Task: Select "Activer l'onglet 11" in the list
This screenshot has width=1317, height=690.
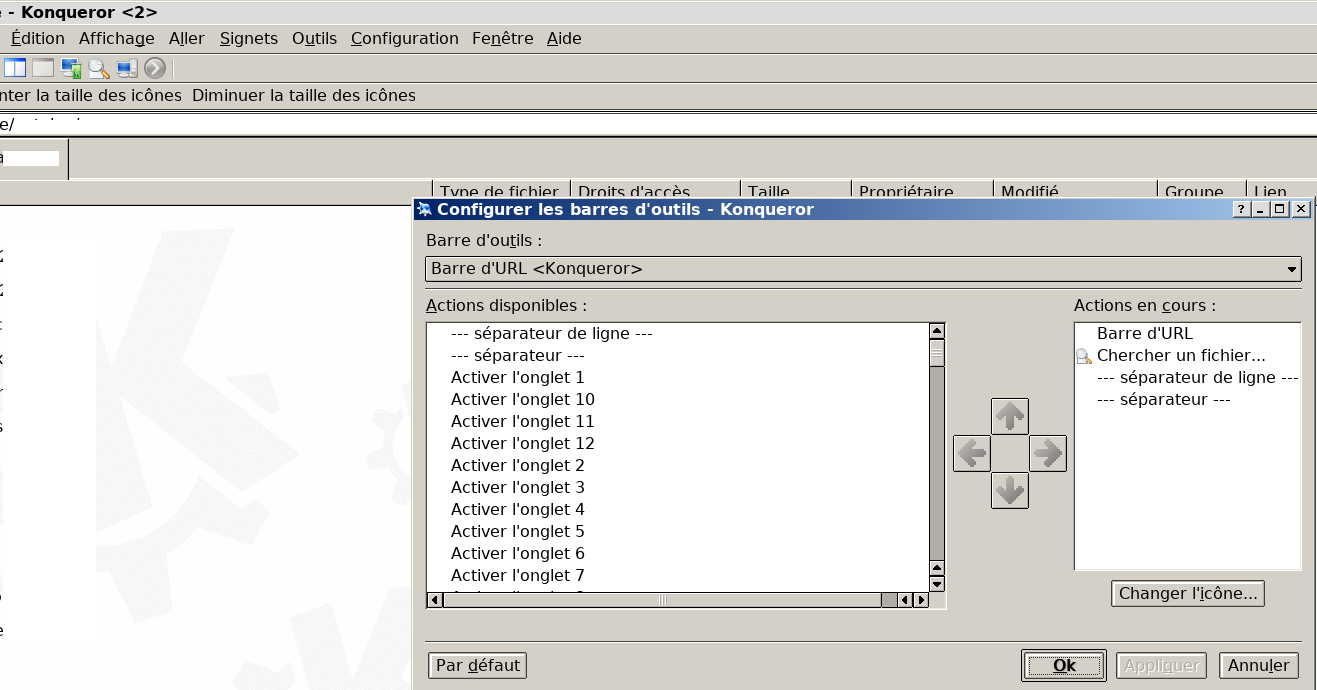Action: (523, 421)
